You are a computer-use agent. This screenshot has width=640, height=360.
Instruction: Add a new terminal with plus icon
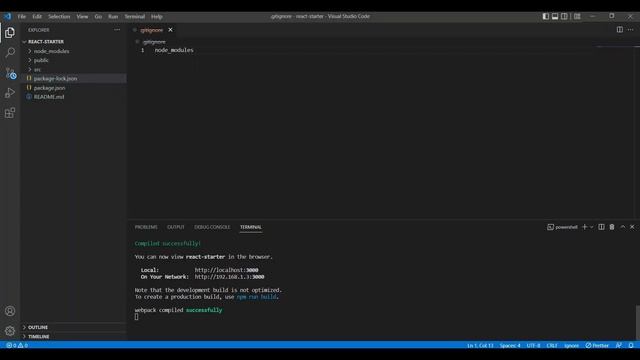pos(584,227)
